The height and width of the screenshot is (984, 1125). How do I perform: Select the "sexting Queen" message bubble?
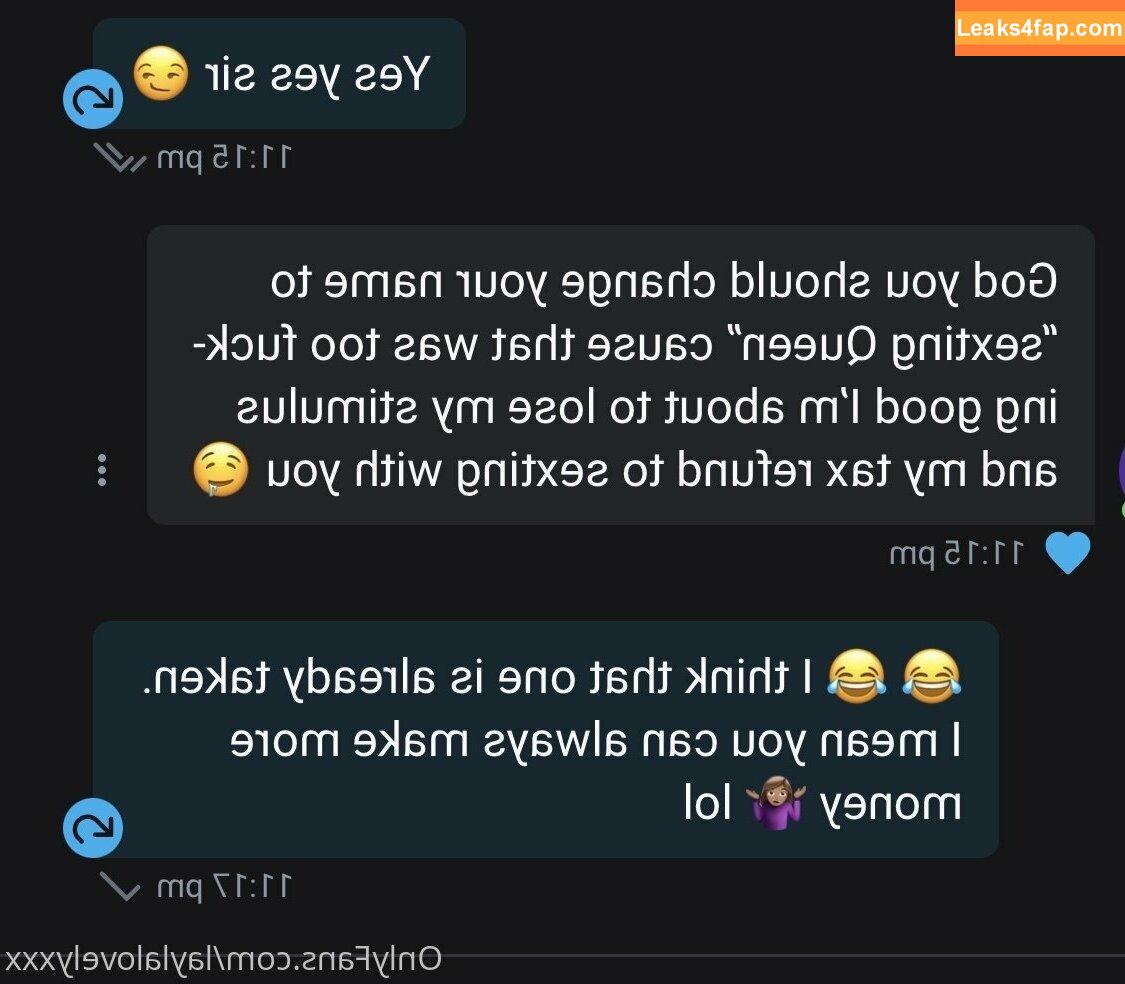[x=621, y=375]
